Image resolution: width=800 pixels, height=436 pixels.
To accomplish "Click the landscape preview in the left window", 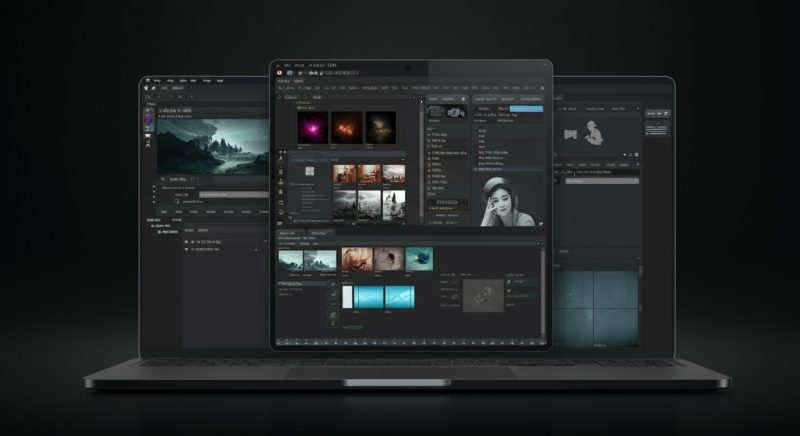I will pyautogui.click(x=213, y=147).
